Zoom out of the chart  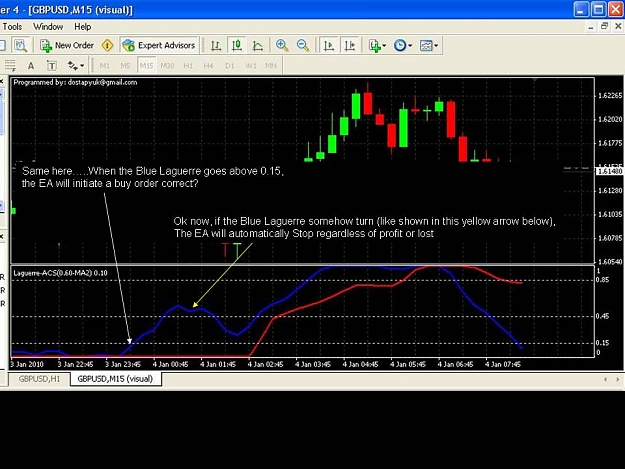pyautogui.click(x=303, y=45)
